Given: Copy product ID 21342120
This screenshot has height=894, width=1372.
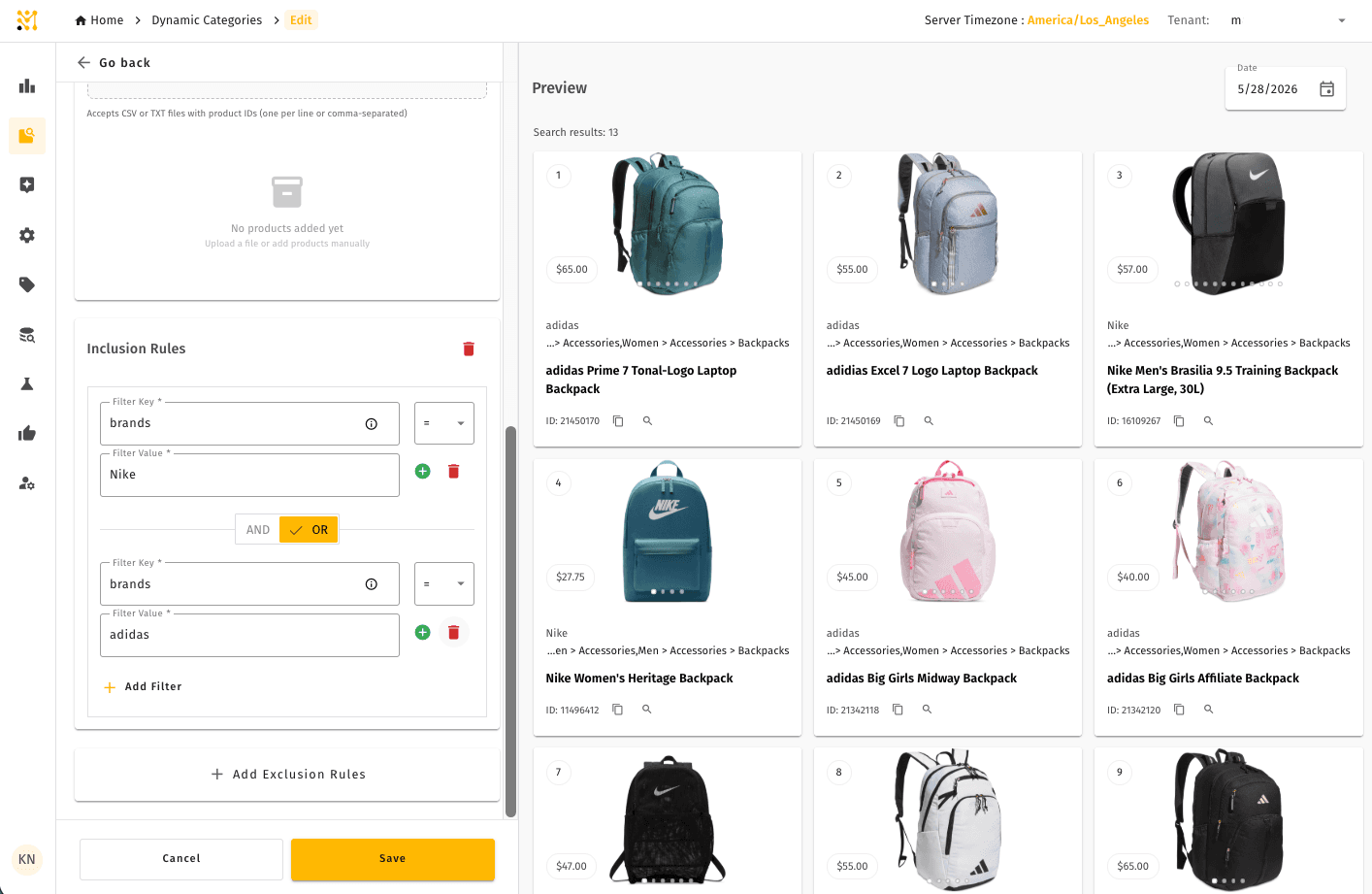Looking at the screenshot, I should point(1179,710).
